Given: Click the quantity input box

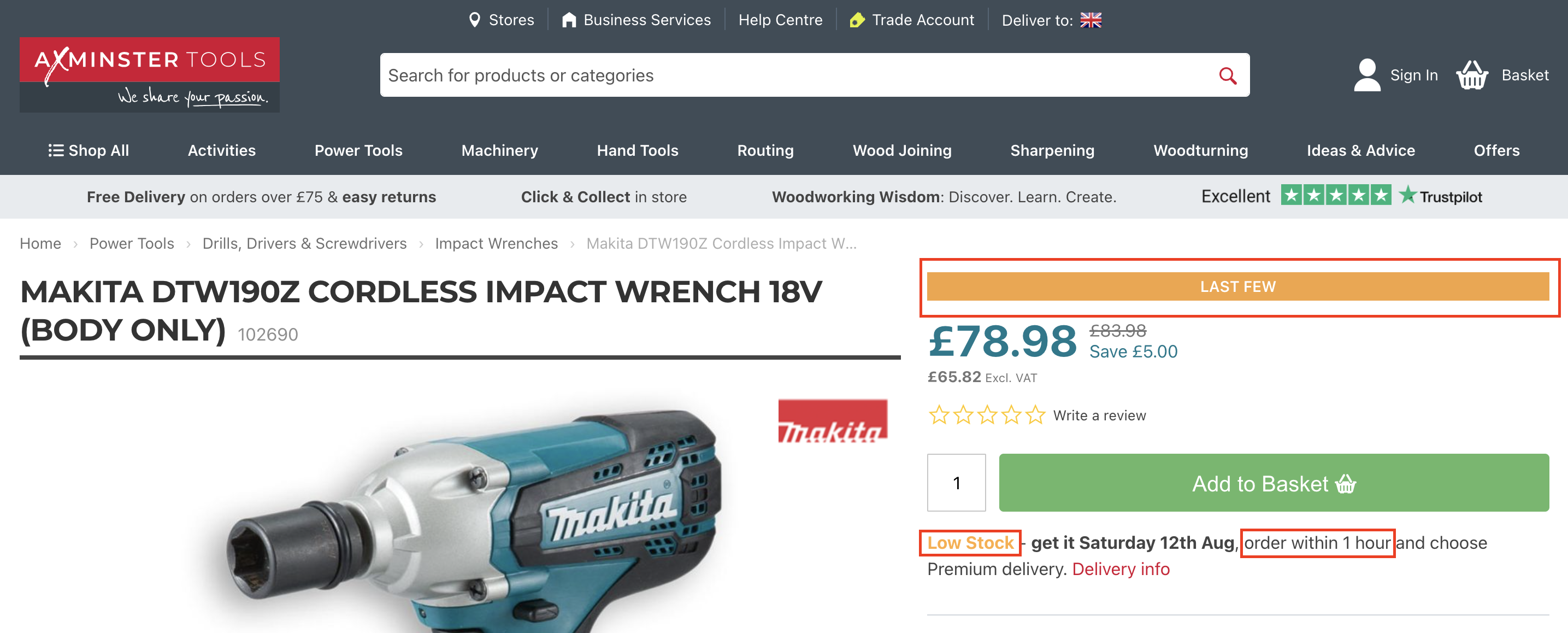Looking at the screenshot, I should tap(956, 483).
